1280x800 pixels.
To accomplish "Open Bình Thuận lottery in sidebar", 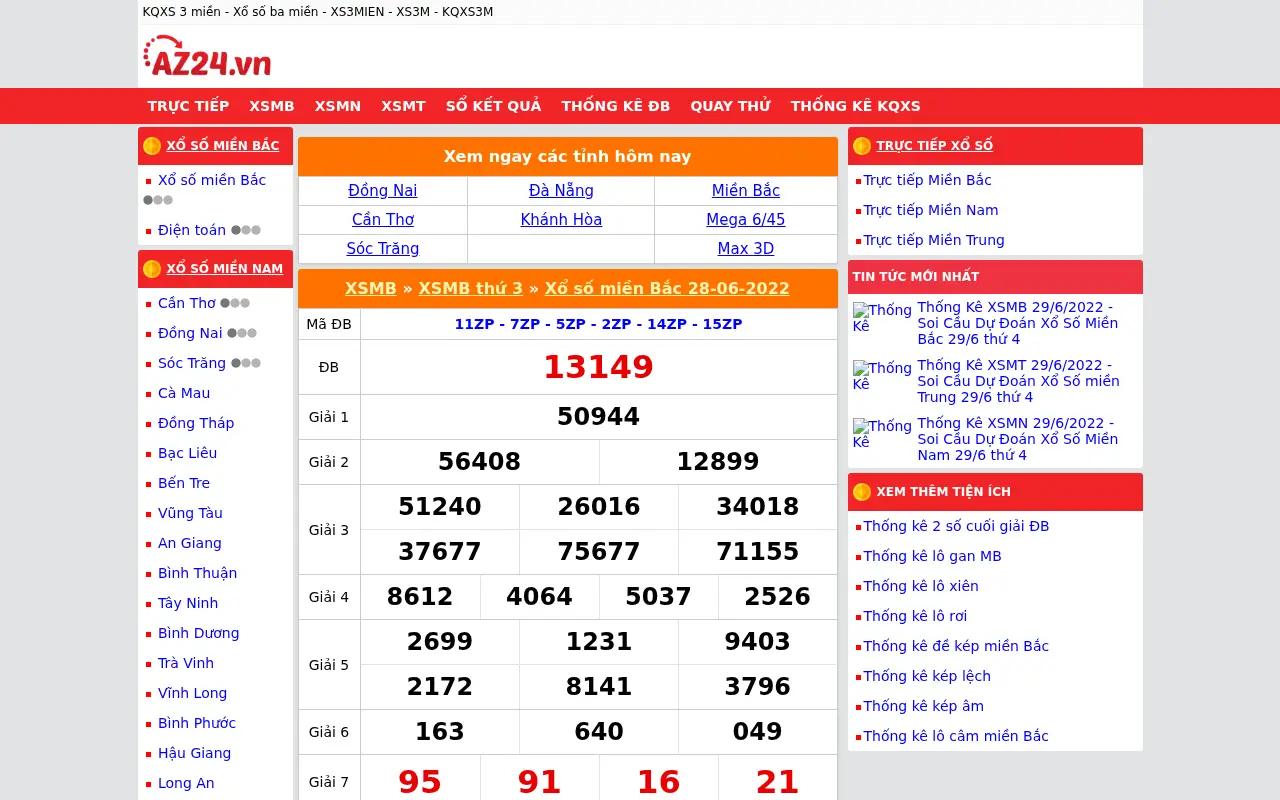I will (198, 573).
